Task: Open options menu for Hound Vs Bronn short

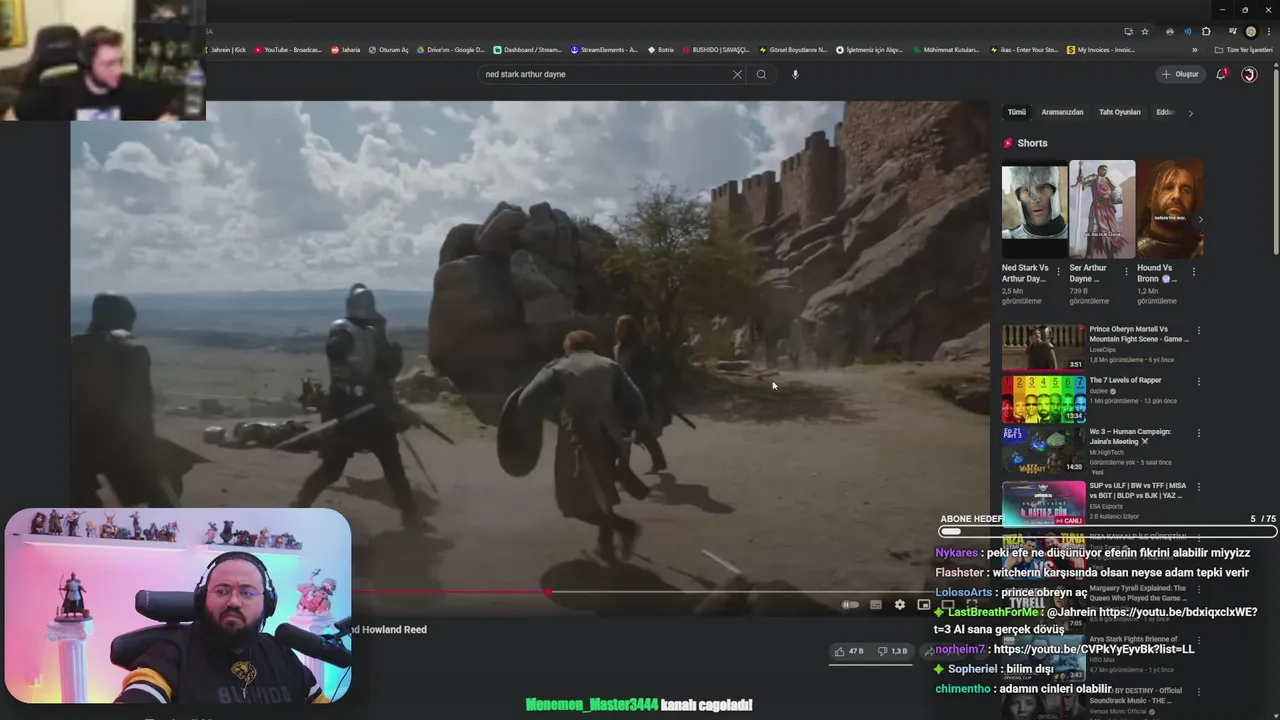Action: coord(1193,271)
